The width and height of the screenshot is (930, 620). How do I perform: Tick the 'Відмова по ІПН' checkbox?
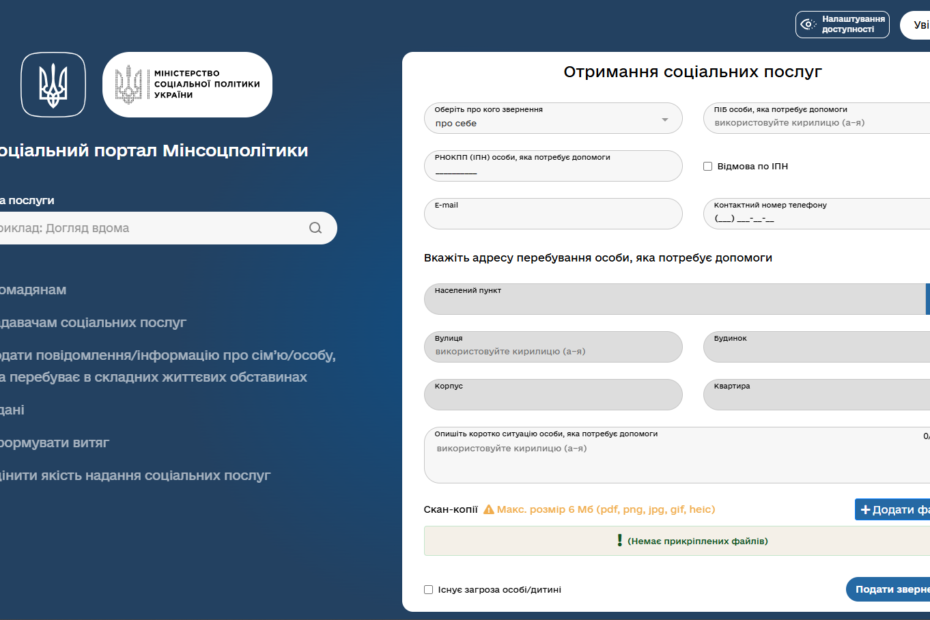click(708, 166)
